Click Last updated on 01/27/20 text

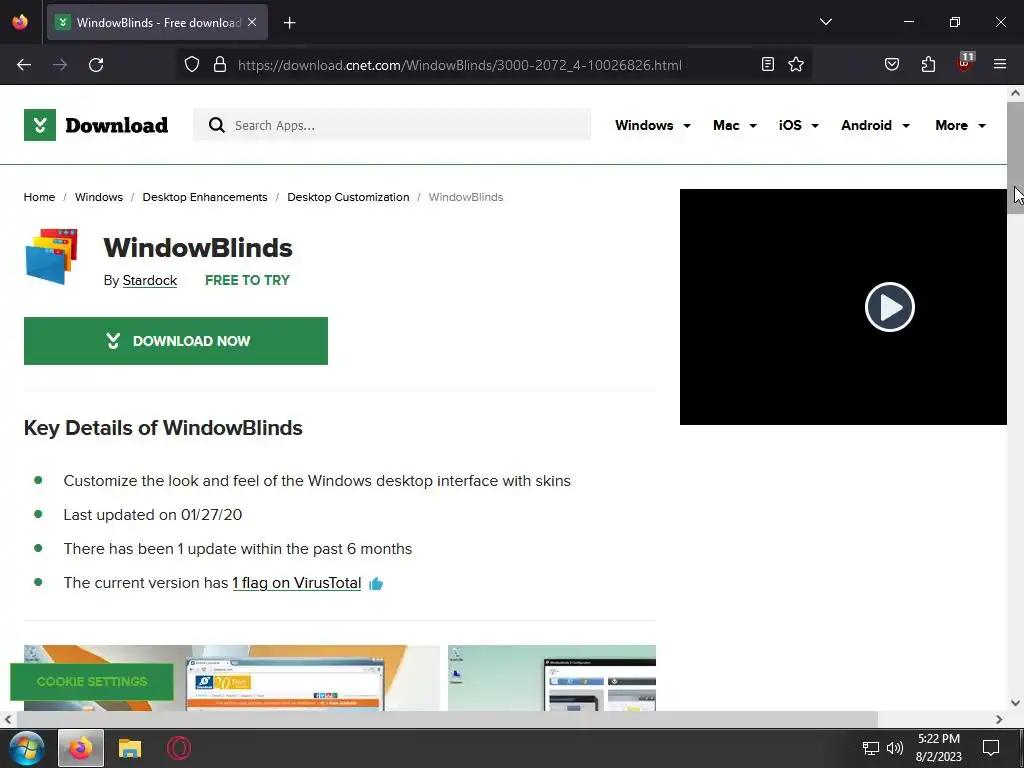click(153, 515)
